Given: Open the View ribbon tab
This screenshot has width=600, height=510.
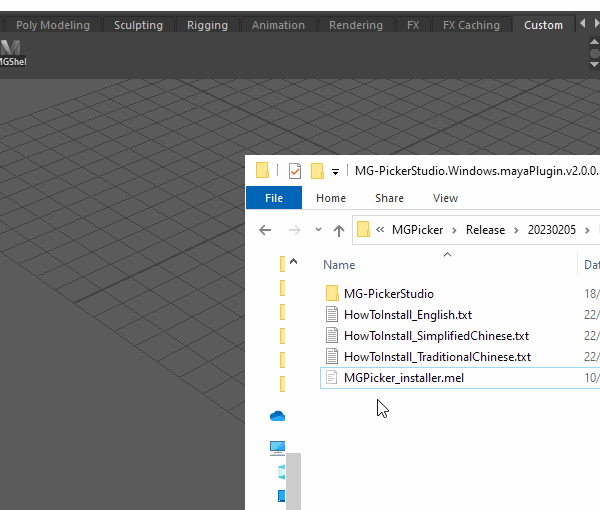Looking at the screenshot, I should coord(445,198).
